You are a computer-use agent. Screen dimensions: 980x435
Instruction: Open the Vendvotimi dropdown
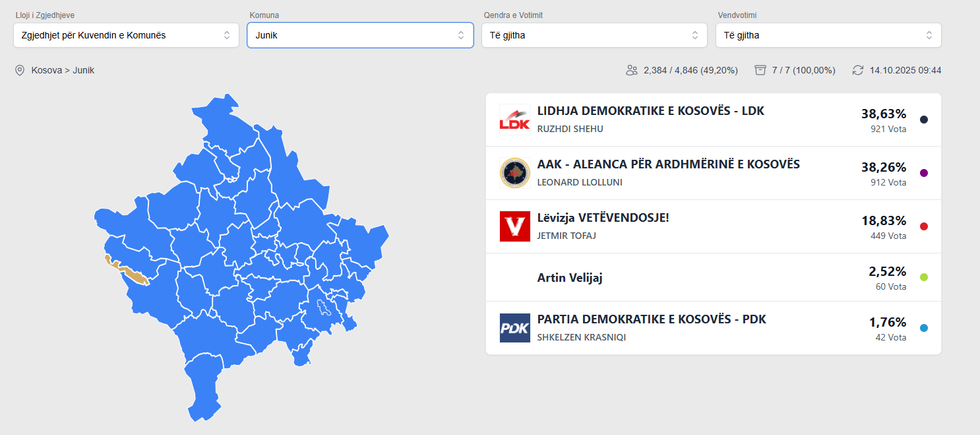coord(828,35)
